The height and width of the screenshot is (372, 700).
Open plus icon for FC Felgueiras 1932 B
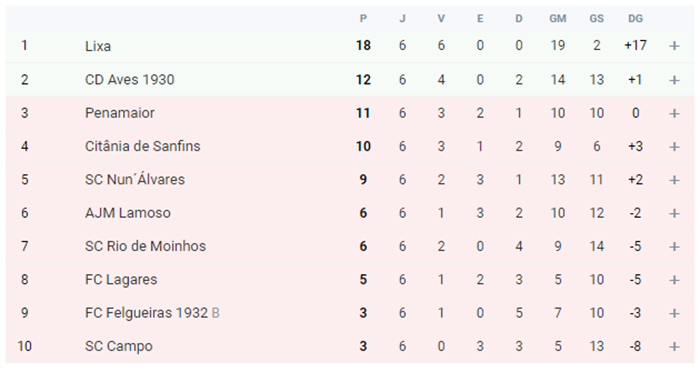pos(674,313)
